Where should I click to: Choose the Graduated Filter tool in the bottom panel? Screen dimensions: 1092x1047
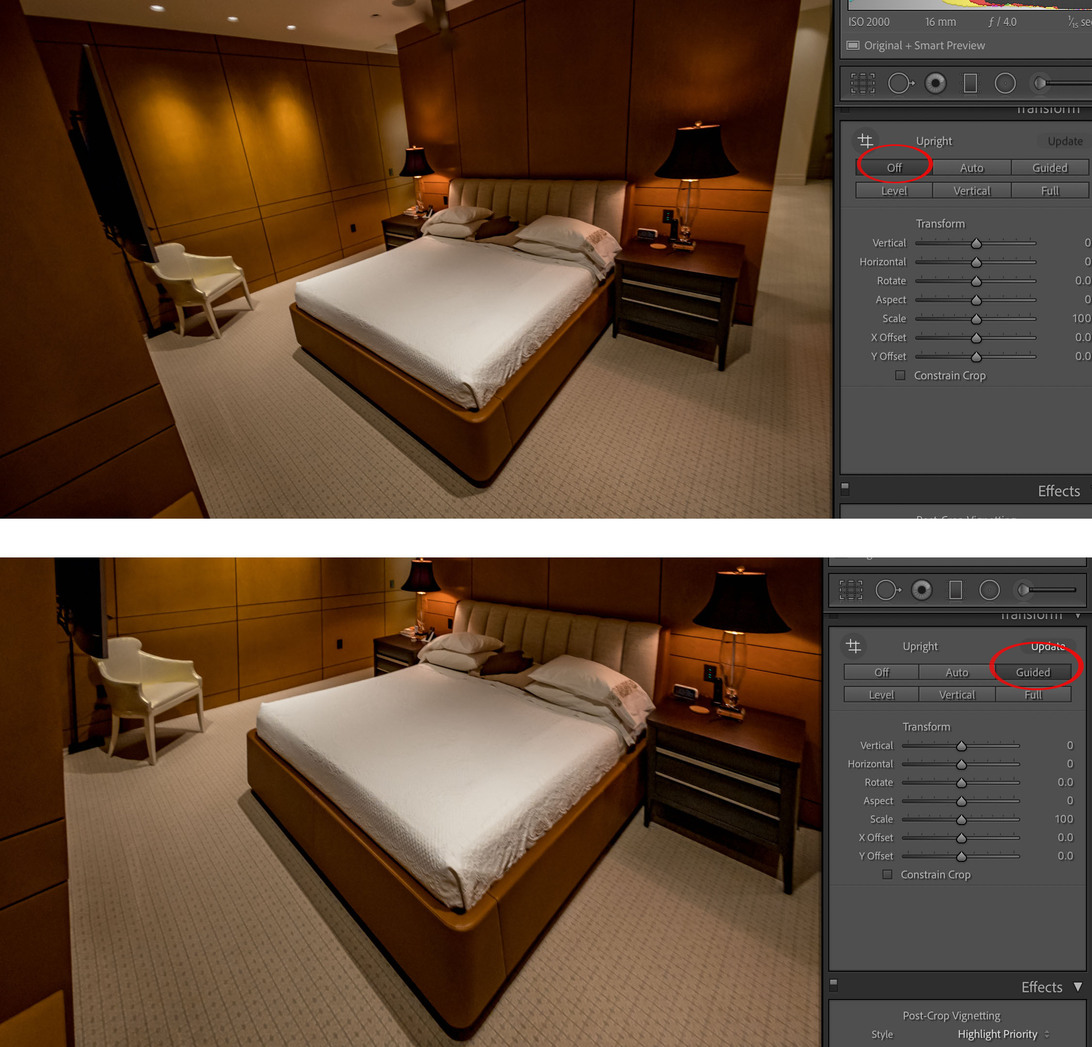click(955, 590)
